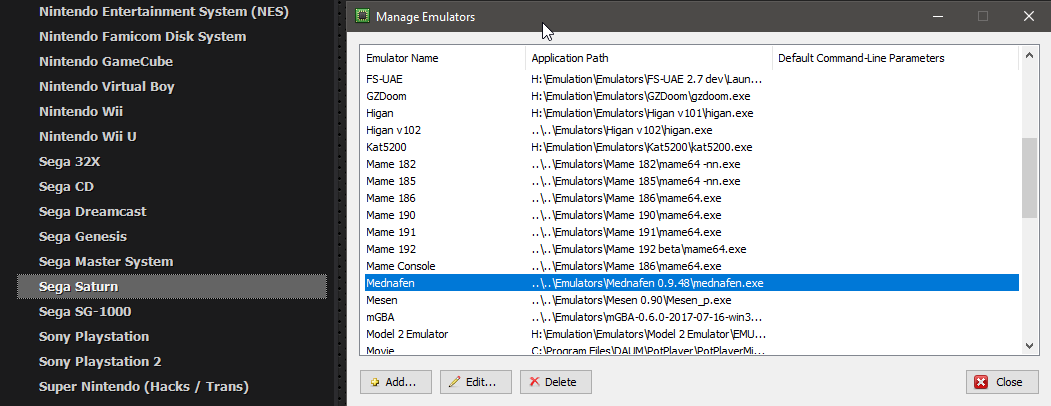Select Sony Playstation platform in sidebar

click(94, 336)
